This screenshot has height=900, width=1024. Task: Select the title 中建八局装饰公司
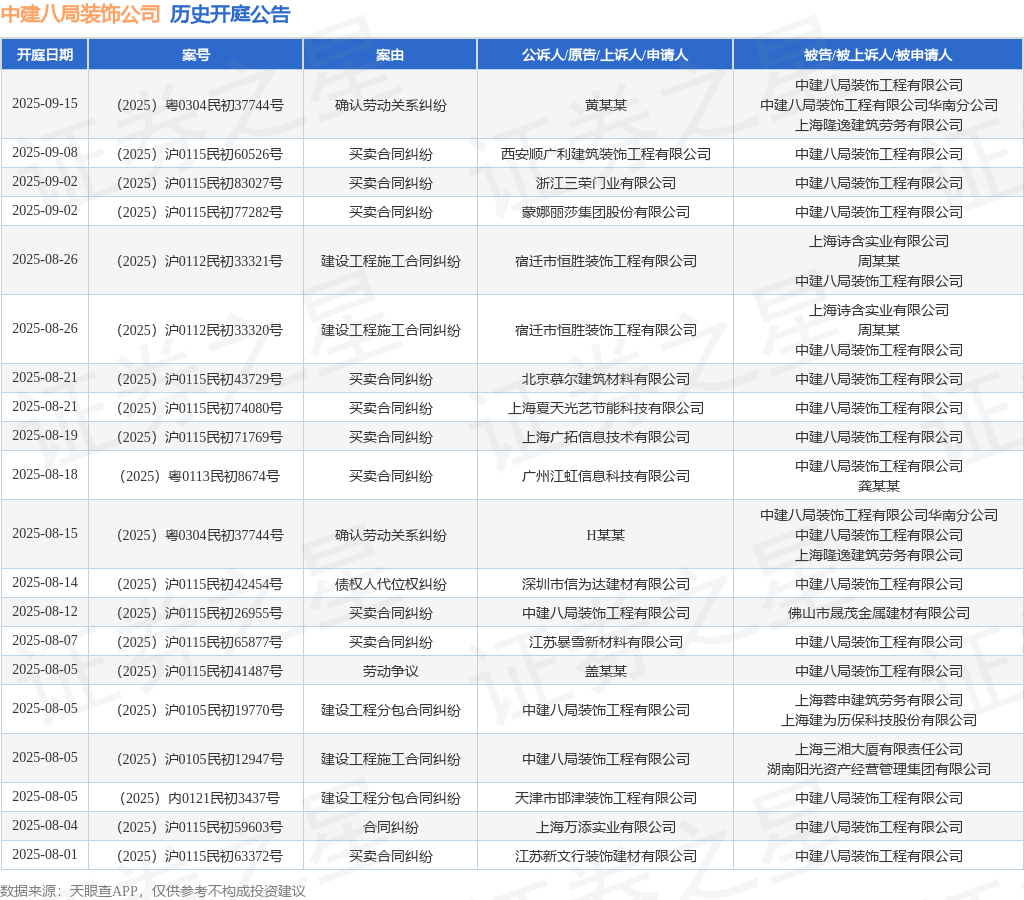pyautogui.click(x=80, y=14)
